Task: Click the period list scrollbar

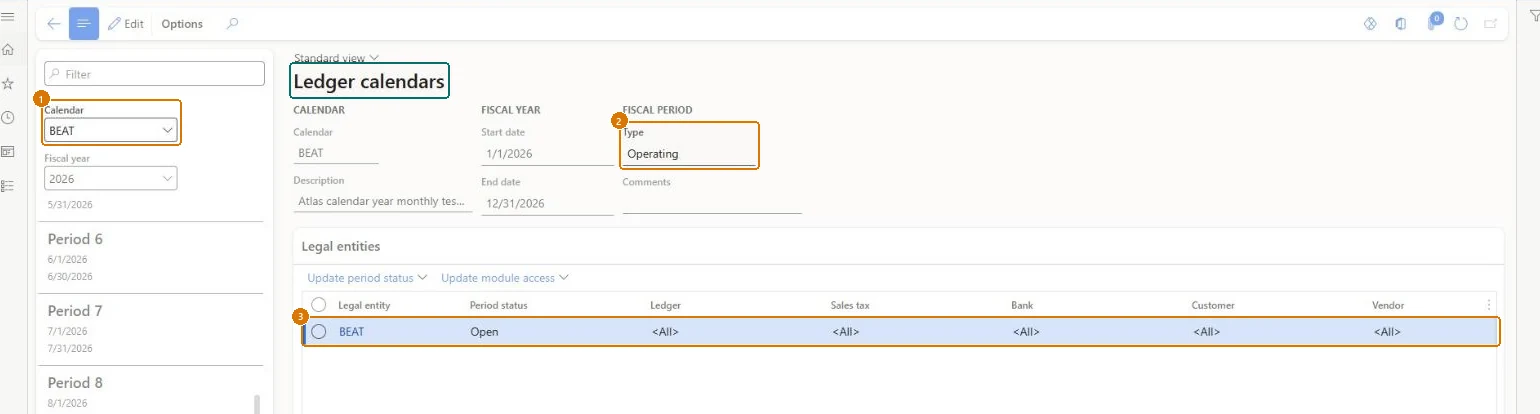Action: [x=258, y=403]
